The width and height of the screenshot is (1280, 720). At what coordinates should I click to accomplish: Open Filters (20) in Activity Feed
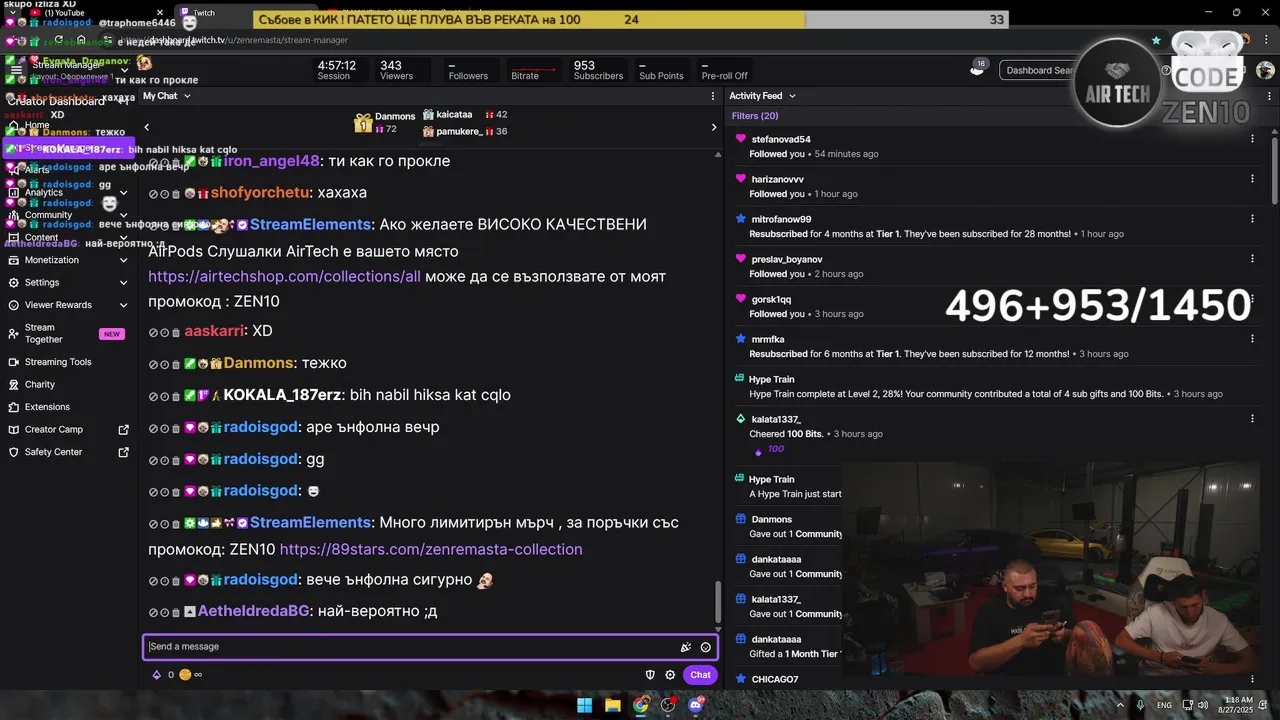755,116
